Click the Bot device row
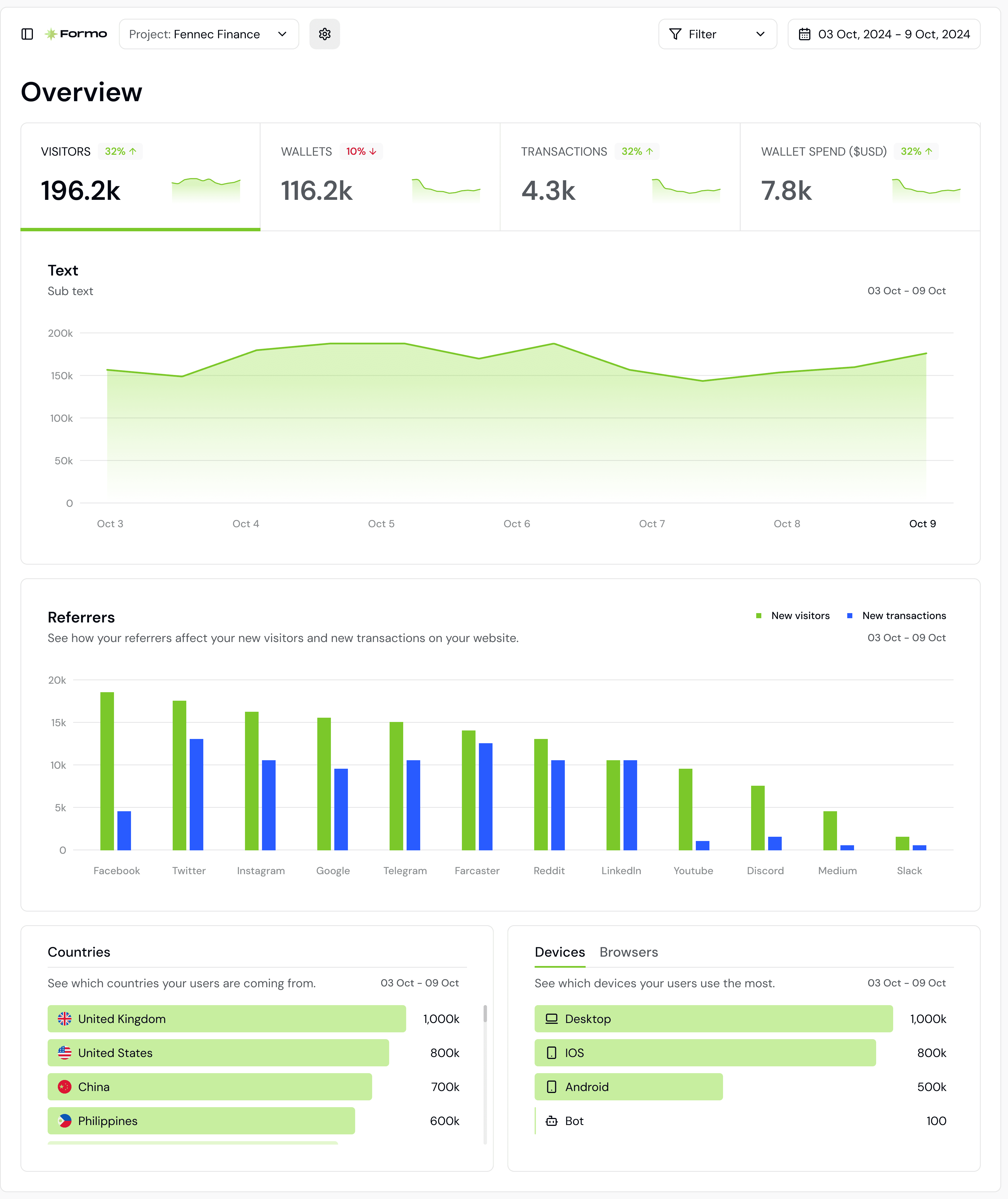 740,1121
